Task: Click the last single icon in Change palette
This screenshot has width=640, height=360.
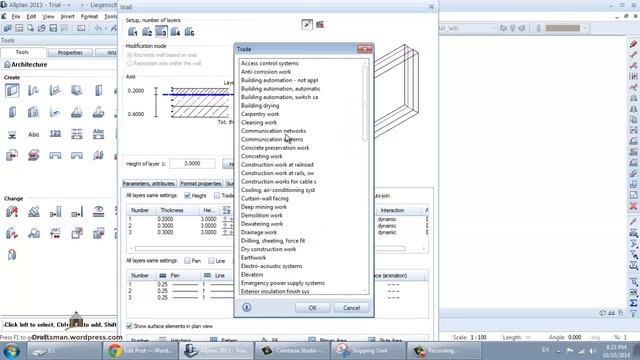Action: 12,255
